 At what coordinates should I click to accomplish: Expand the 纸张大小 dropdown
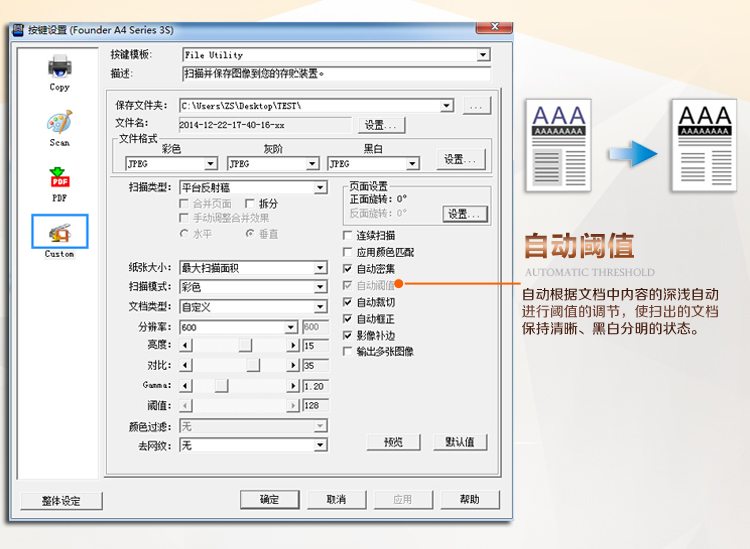[x=320, y=268]
